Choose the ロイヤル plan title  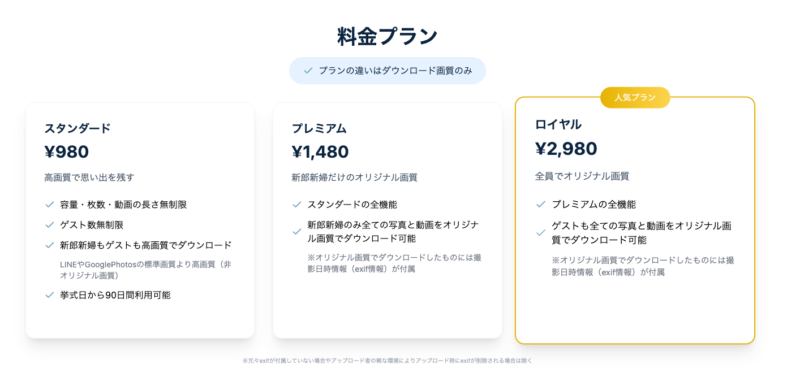point(558,124)
